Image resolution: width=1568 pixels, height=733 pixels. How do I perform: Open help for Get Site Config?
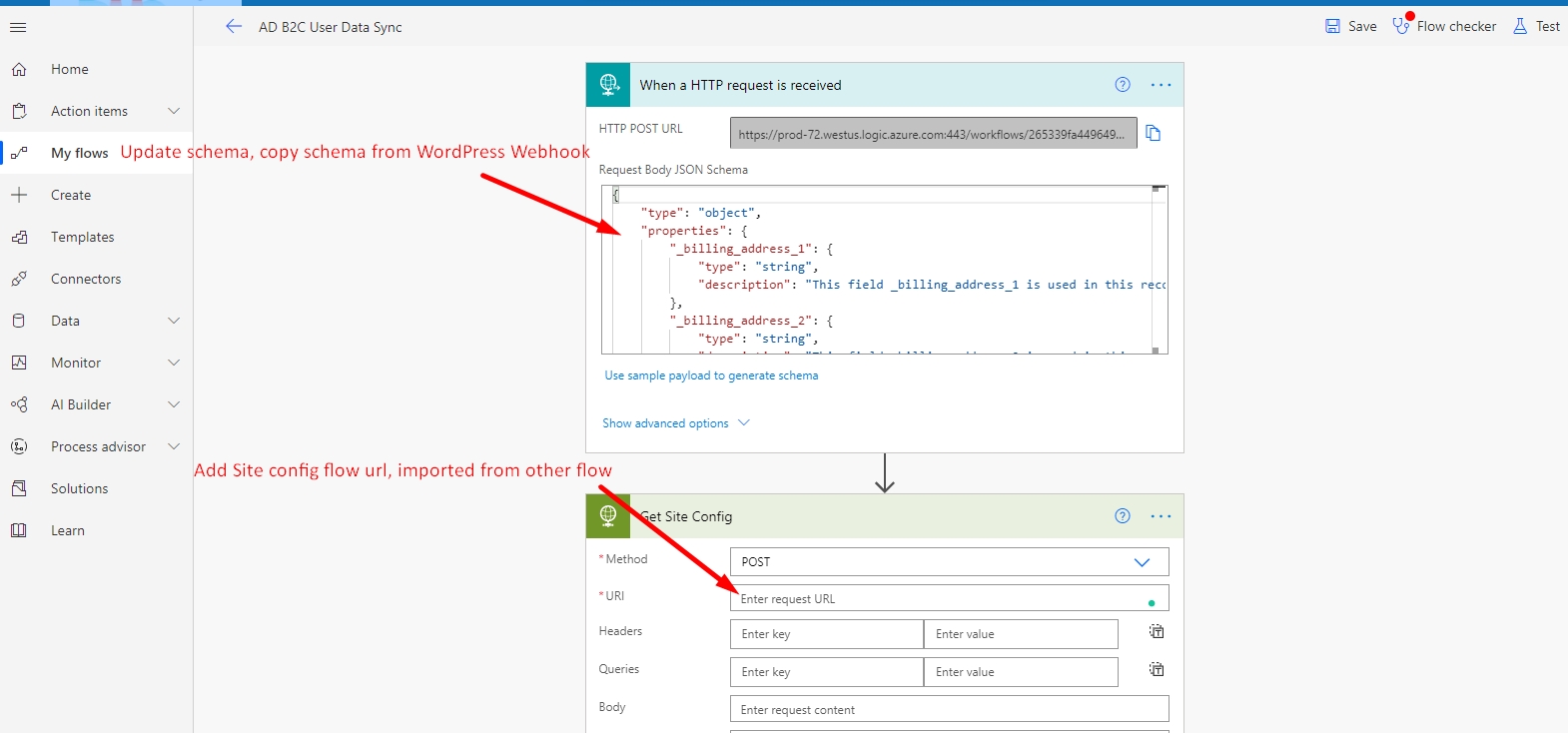click(1123, 516)
